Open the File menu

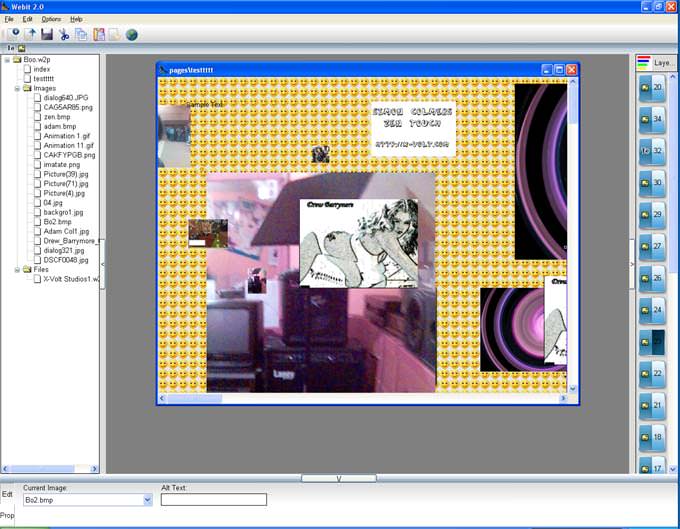pyautogui.click(x=9, y=19)
